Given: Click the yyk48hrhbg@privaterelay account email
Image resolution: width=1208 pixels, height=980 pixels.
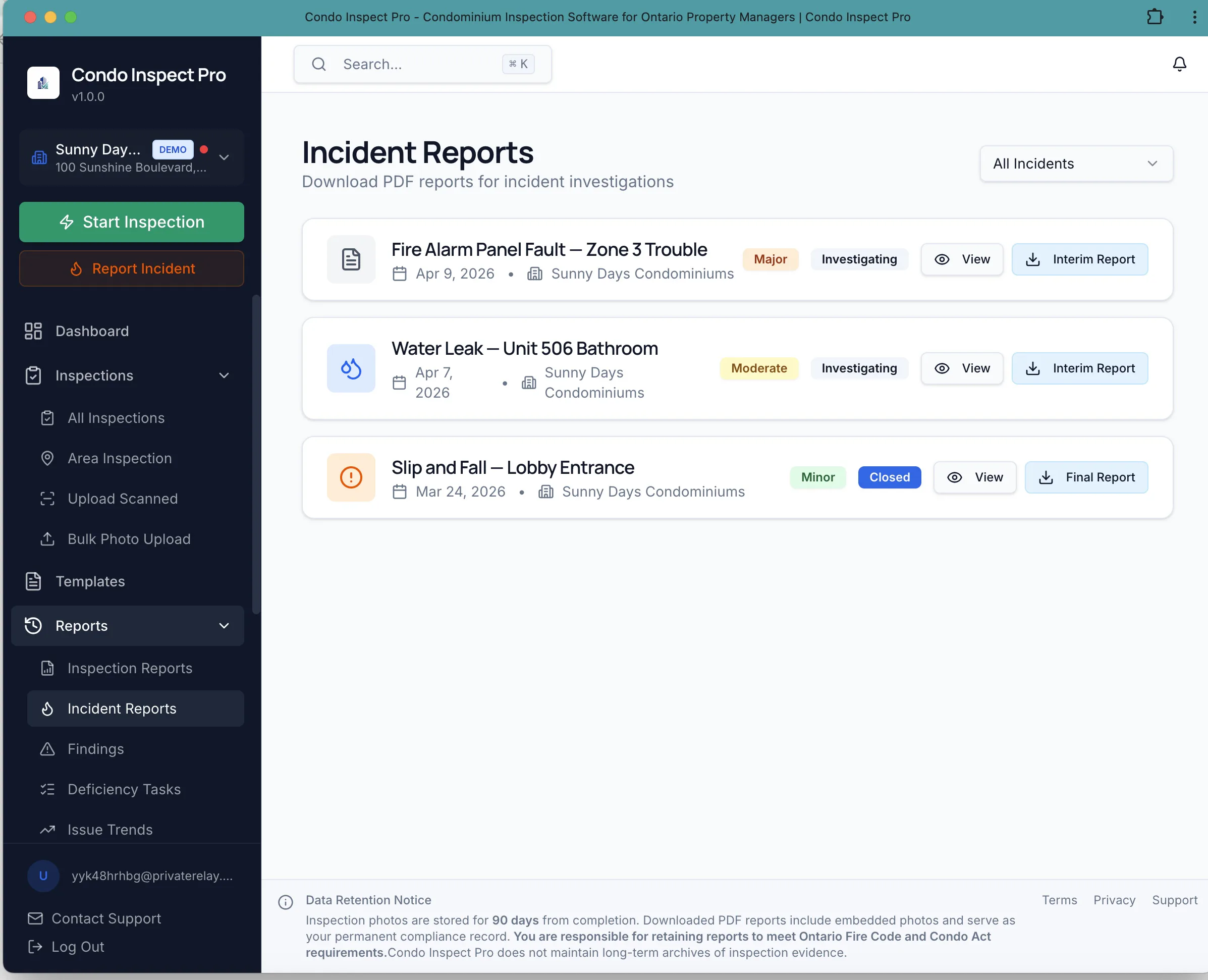Looking at the screenshot, I should [x=152, y=876].
